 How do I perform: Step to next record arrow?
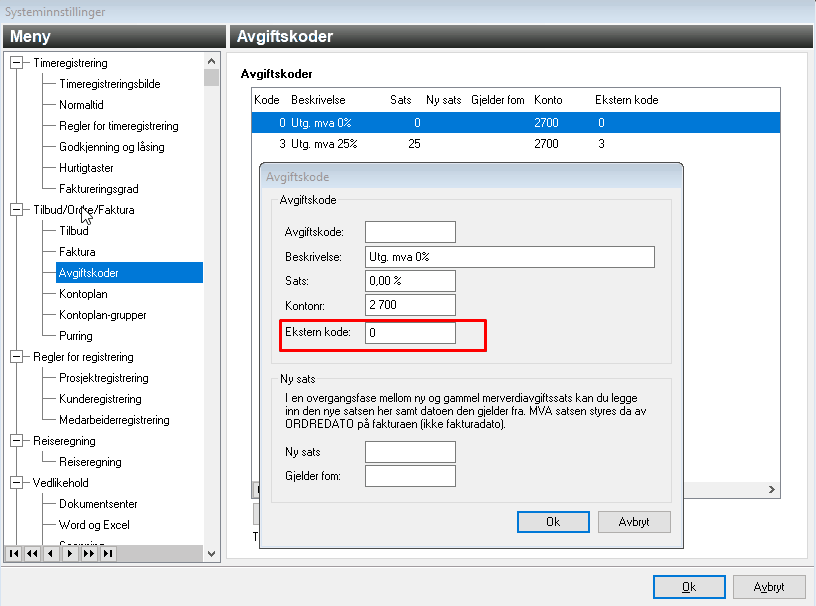[x=70, y=553]
